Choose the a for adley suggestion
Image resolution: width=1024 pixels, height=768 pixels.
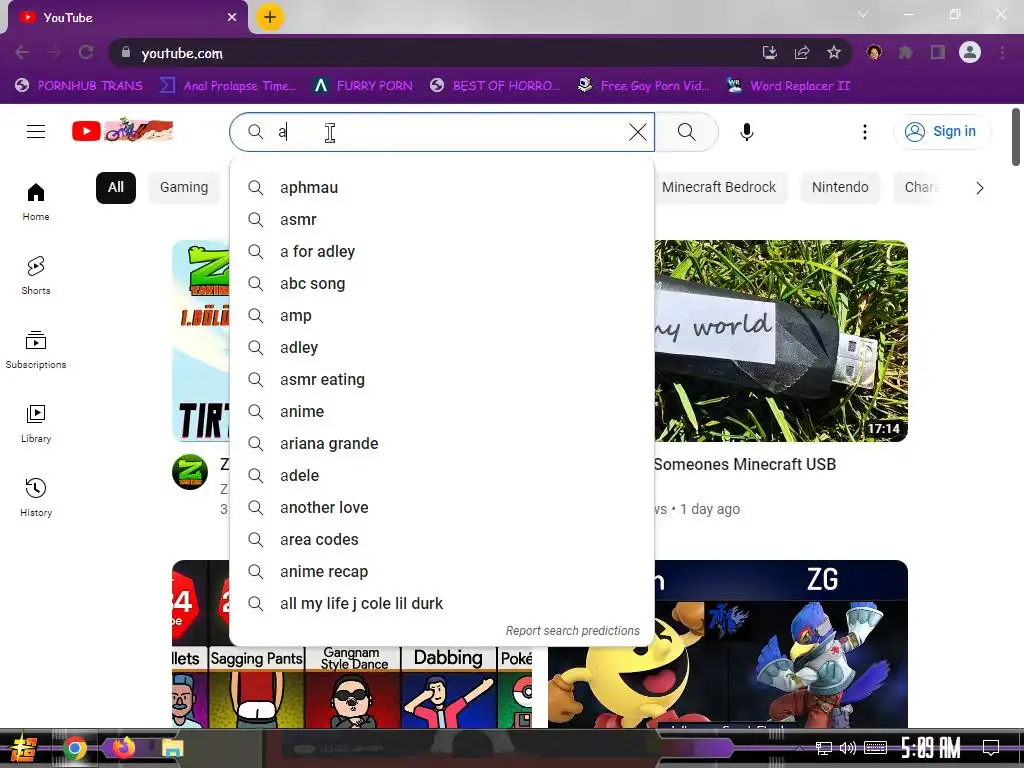point(442,251)
